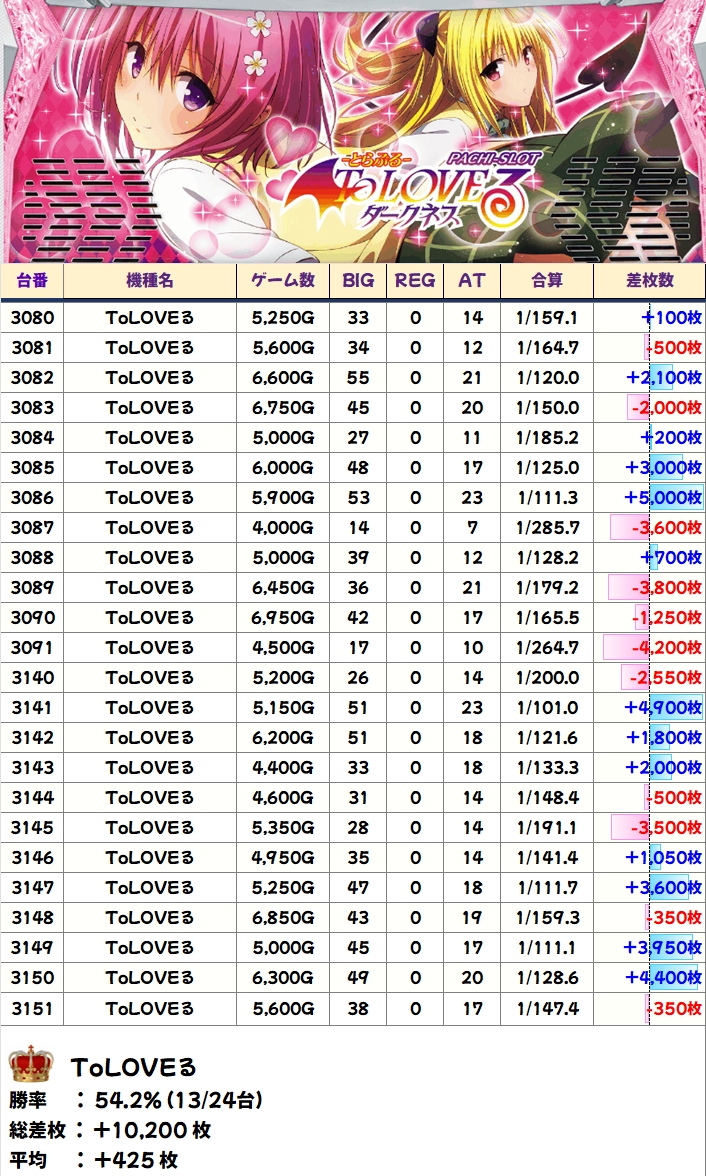This screenshot has height=1176, width=706.
Task: Click machine number 3150
Action: [32, 978]
